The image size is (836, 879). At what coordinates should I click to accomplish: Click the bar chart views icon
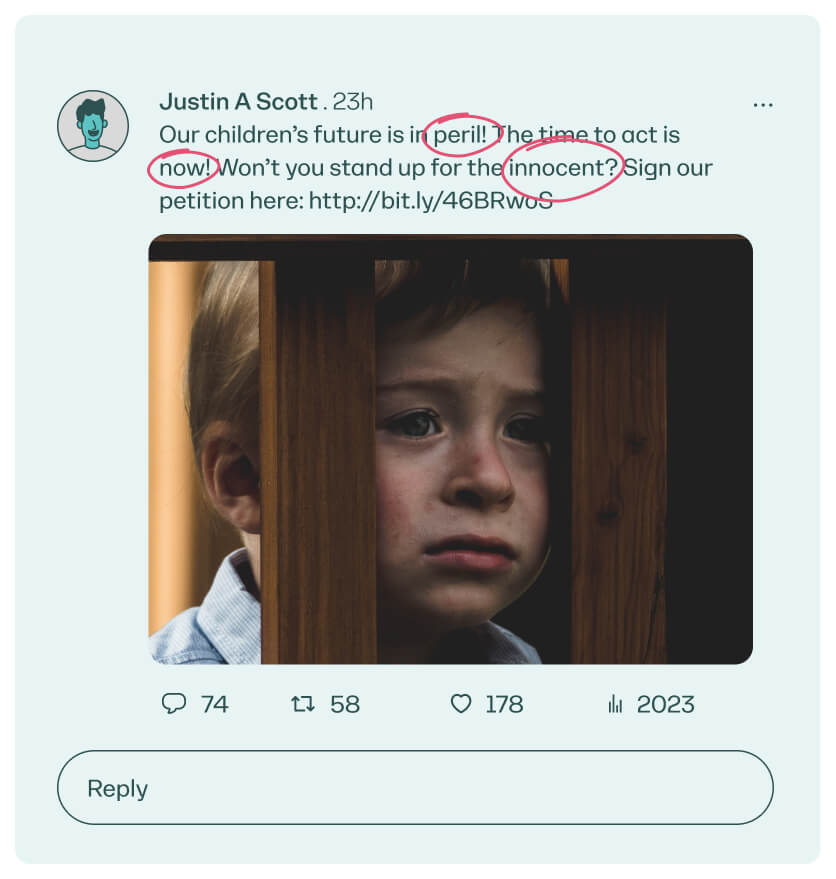615,705
